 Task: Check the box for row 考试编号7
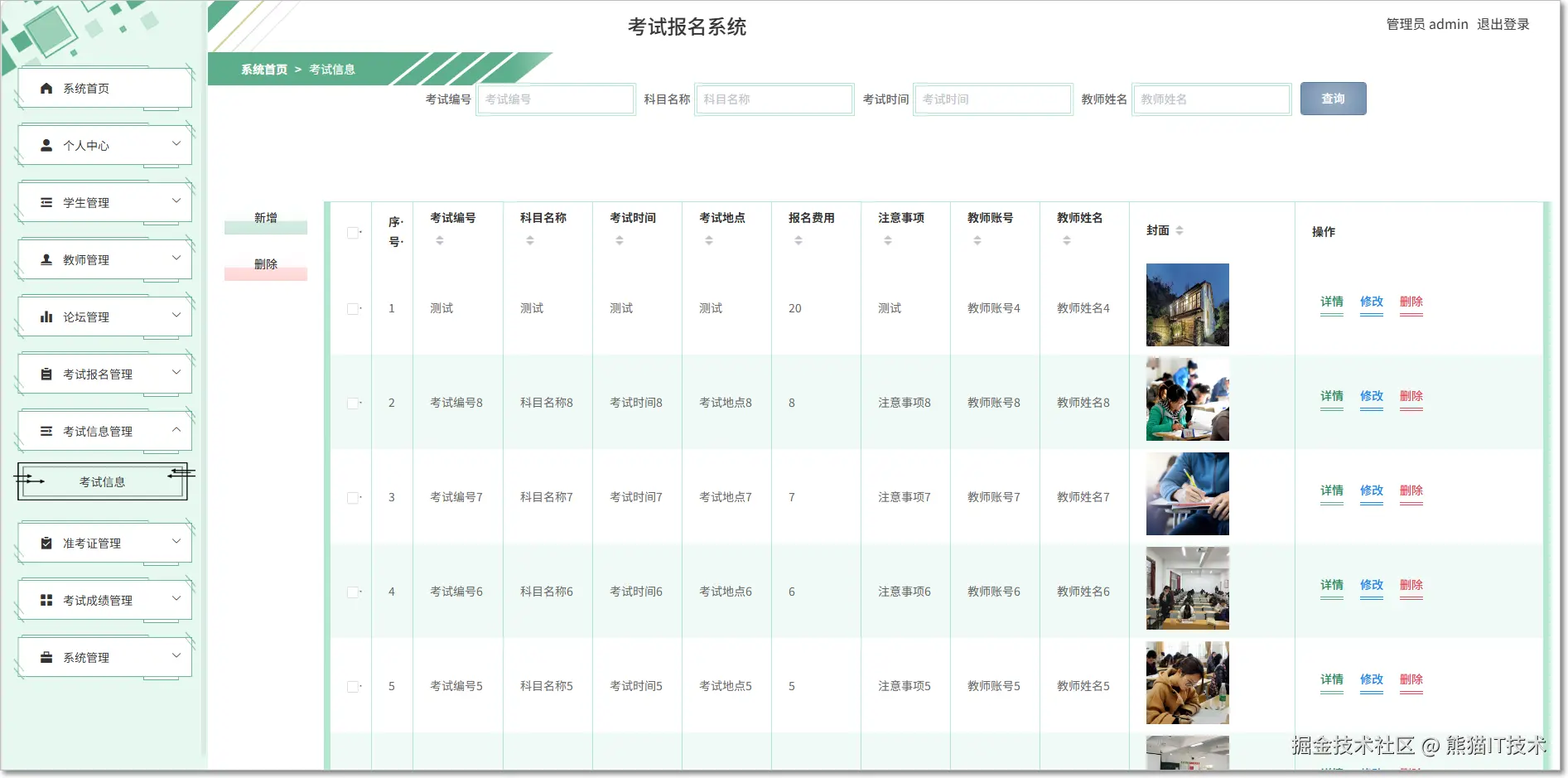click(x=353, y=498)
